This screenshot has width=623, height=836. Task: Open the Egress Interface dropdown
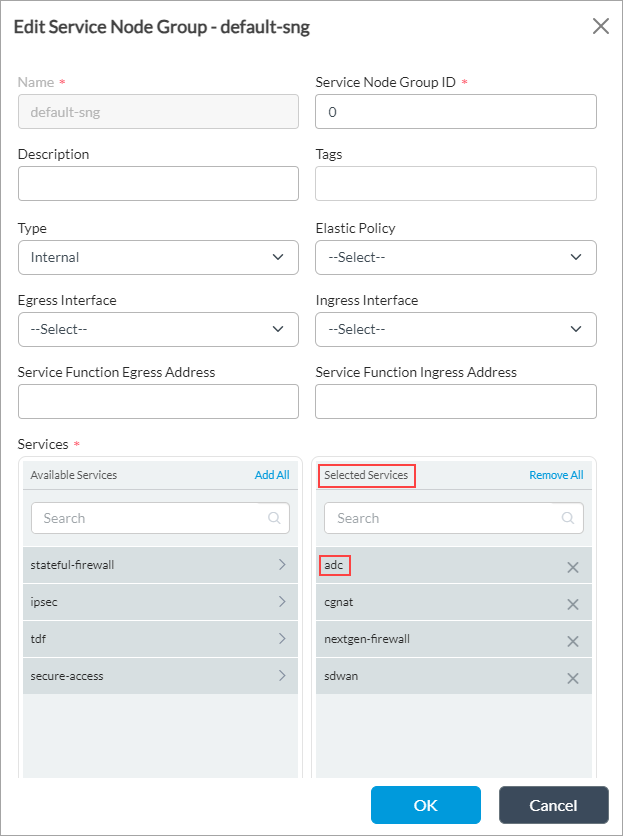(x=158, y=329)
